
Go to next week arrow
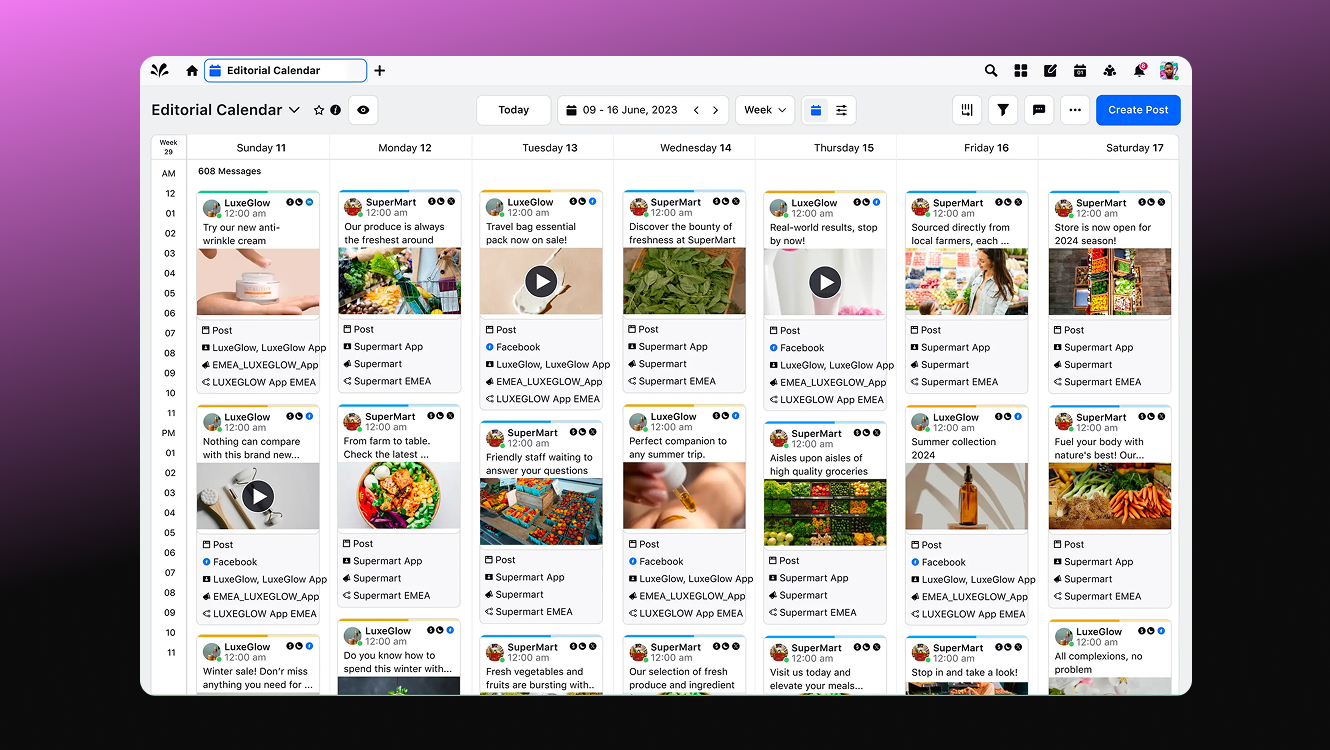[715, 110]
